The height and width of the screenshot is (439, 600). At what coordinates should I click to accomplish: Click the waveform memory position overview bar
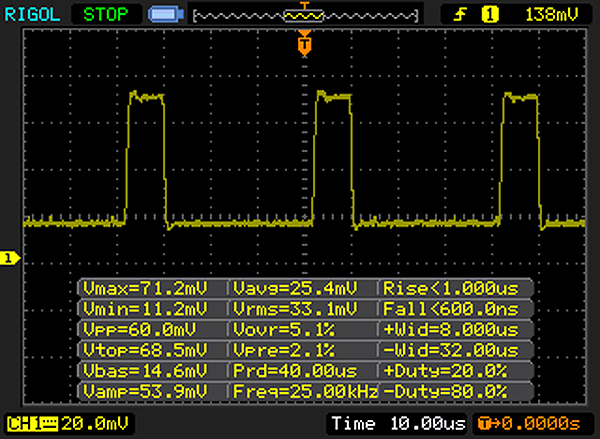[x=305, y=15]
